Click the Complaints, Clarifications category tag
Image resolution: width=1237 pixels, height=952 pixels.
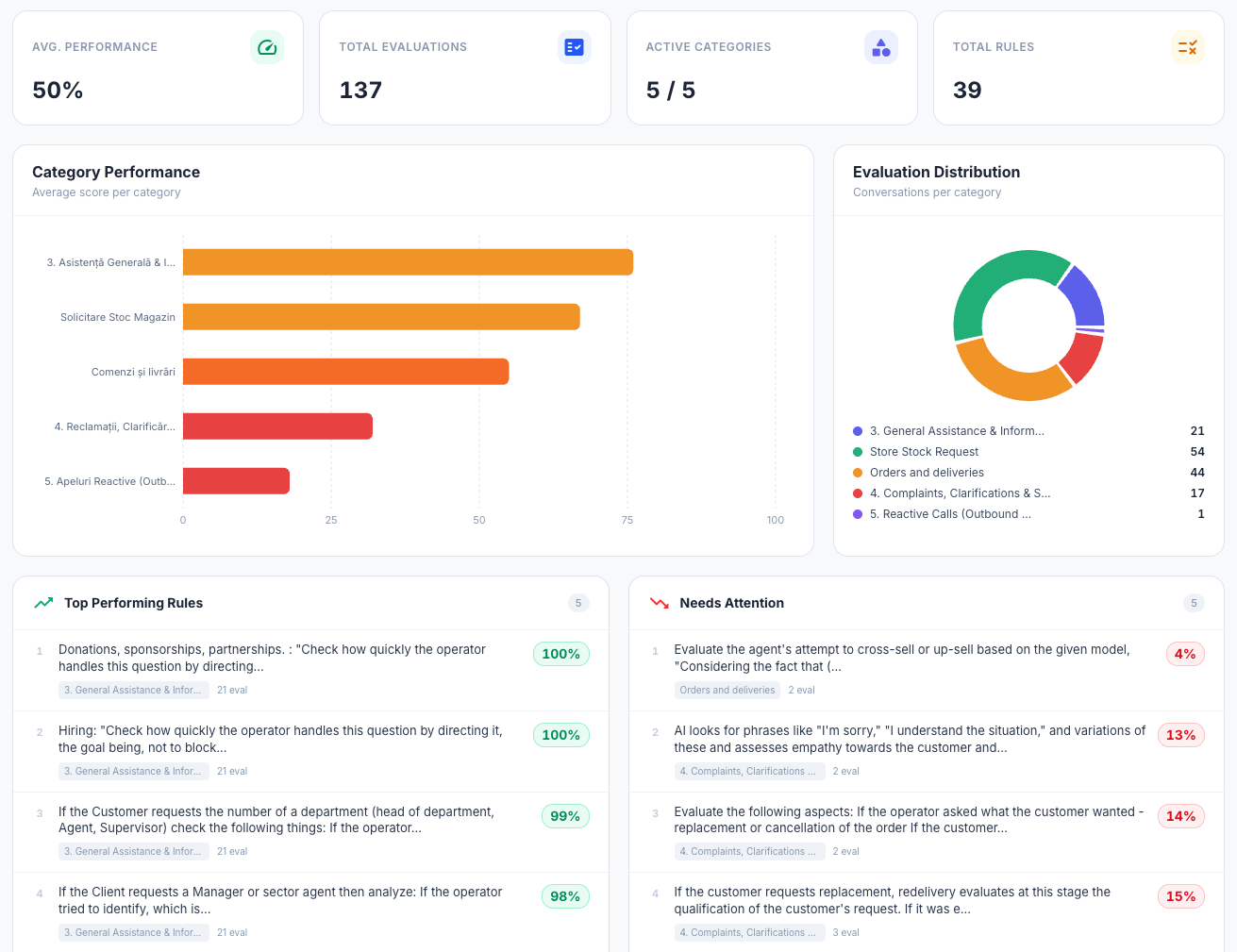(749, 771)
